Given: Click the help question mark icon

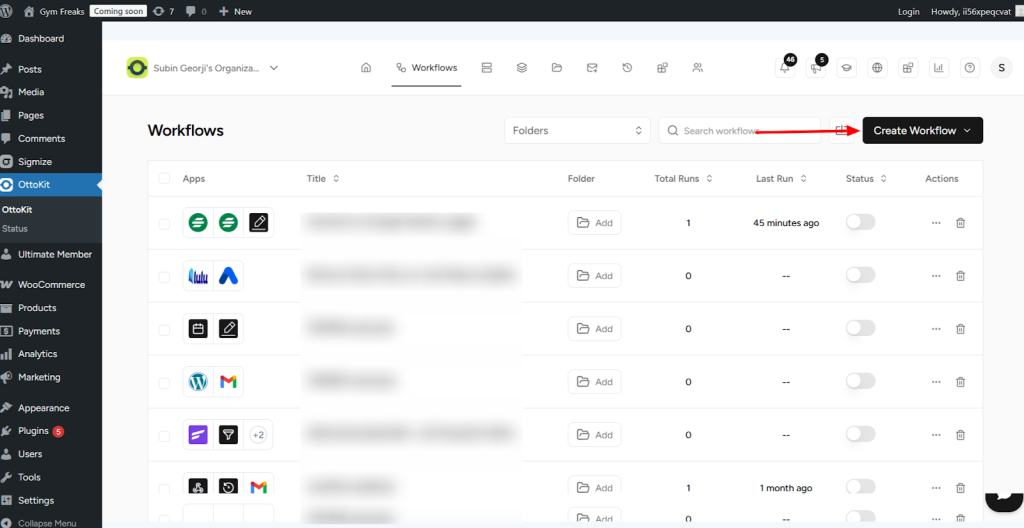Looking at the screenshot, I should 969,68.
